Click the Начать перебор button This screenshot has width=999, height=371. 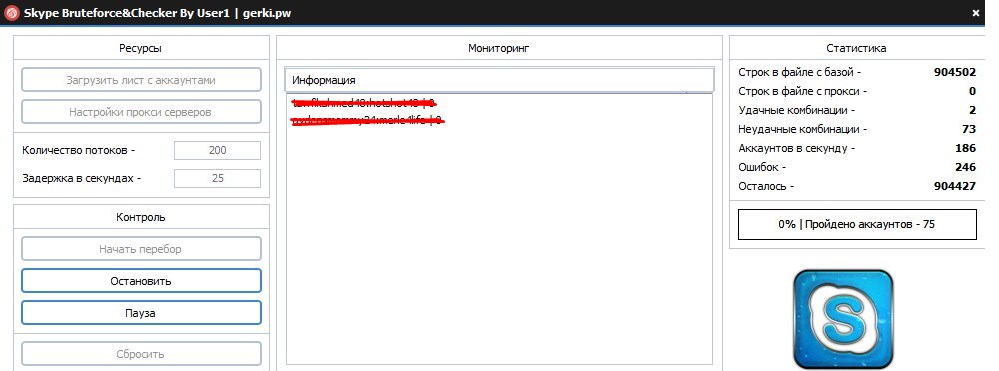pos(141,249)
